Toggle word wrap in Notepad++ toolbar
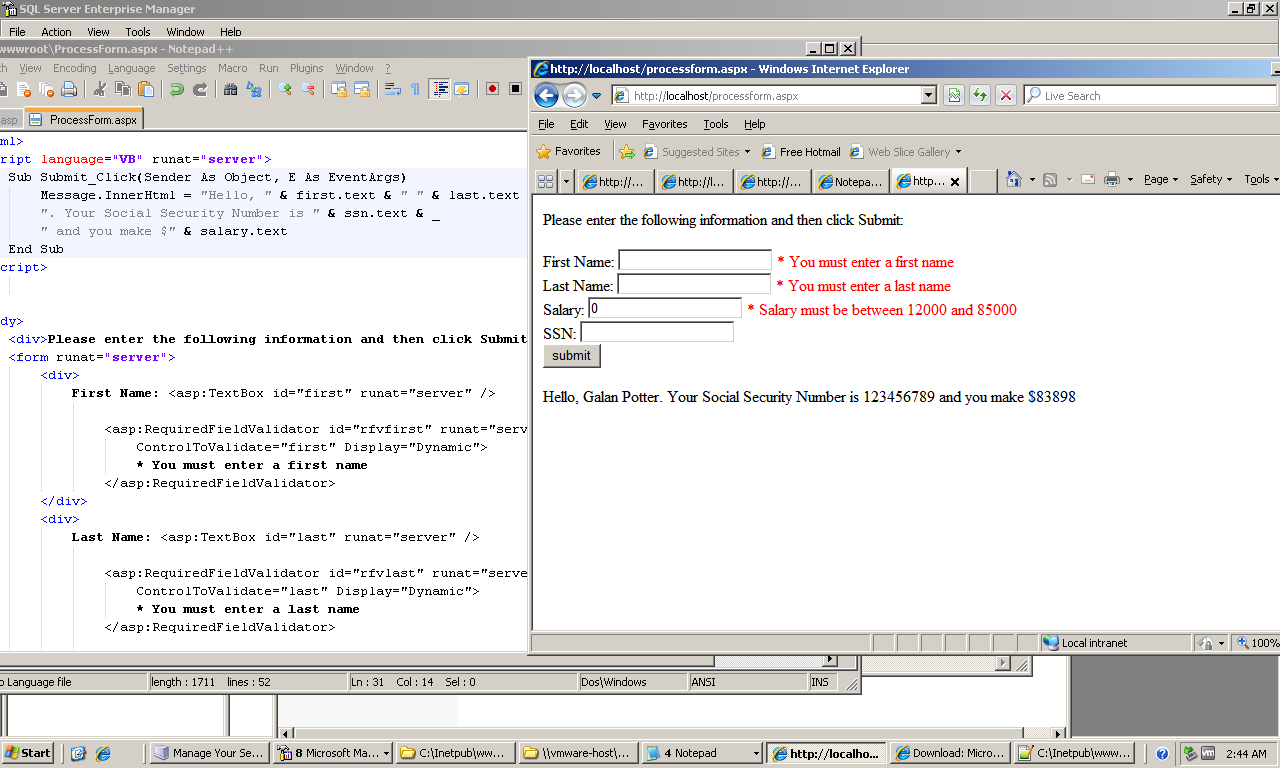This screenshot has width=1280, height=768. click(393, 89)
